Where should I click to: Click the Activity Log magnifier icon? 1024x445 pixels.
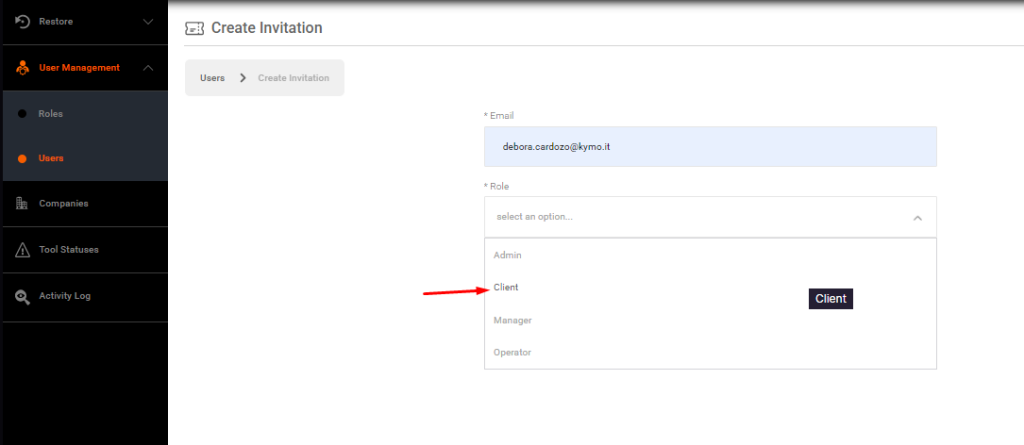click(x=22, y=296)
